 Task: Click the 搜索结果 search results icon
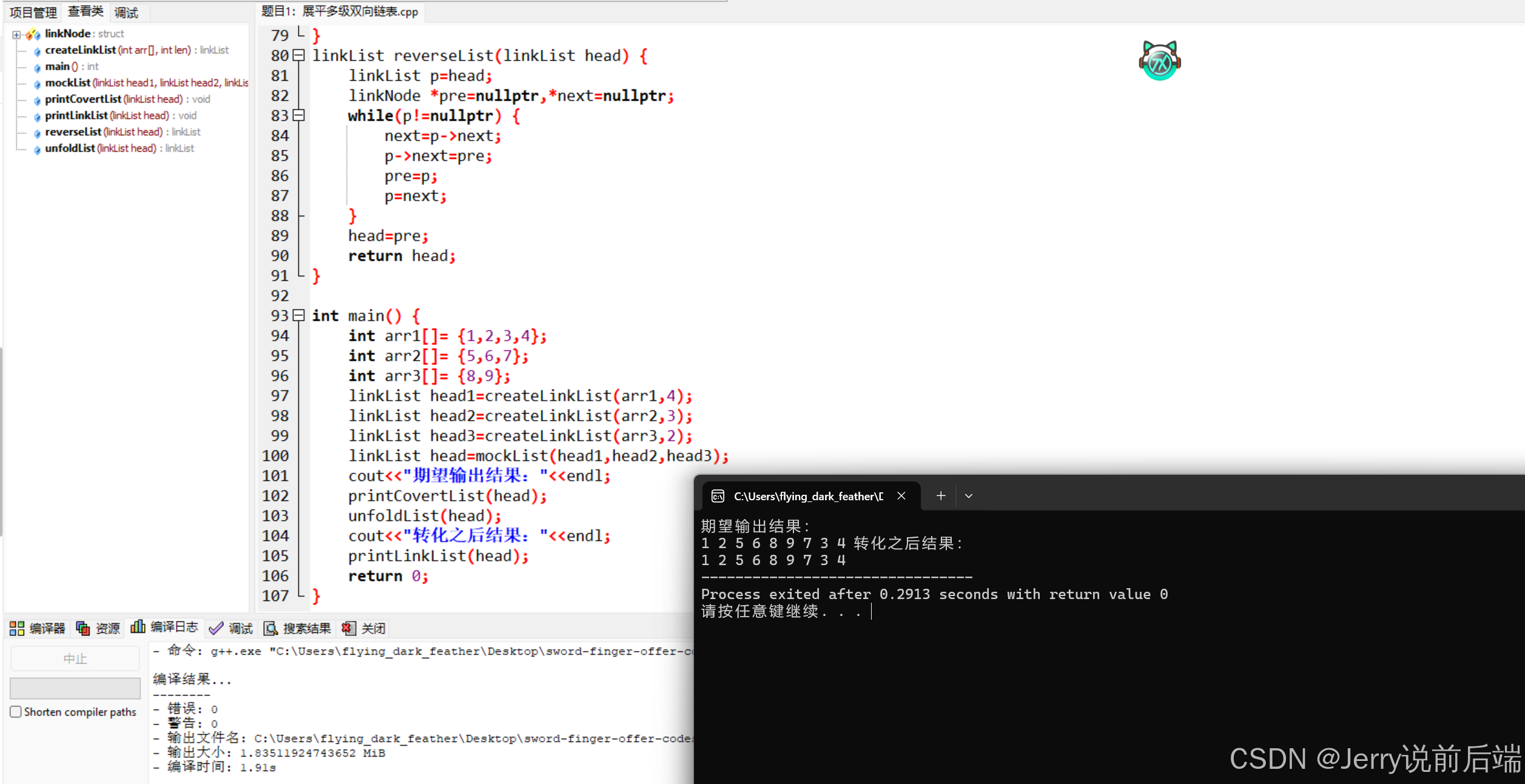271,628
